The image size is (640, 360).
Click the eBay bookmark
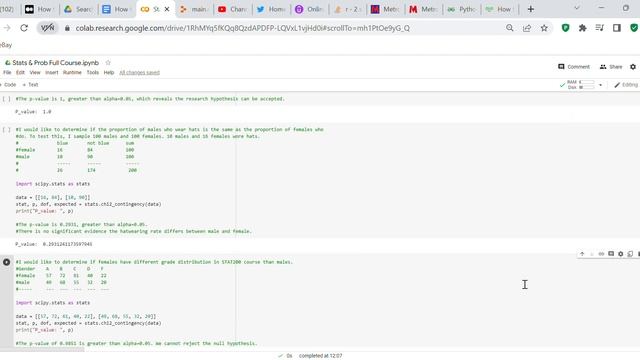pyautogui.click(x=6, y=45)
